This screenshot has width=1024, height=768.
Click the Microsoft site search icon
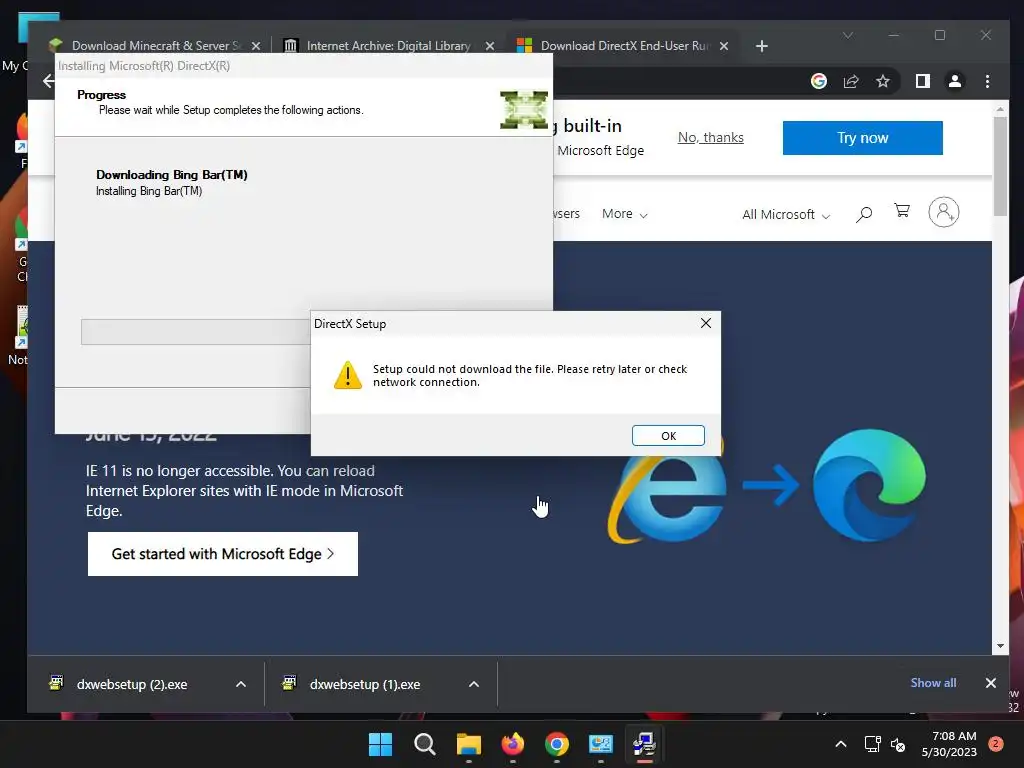click(864, 214)
